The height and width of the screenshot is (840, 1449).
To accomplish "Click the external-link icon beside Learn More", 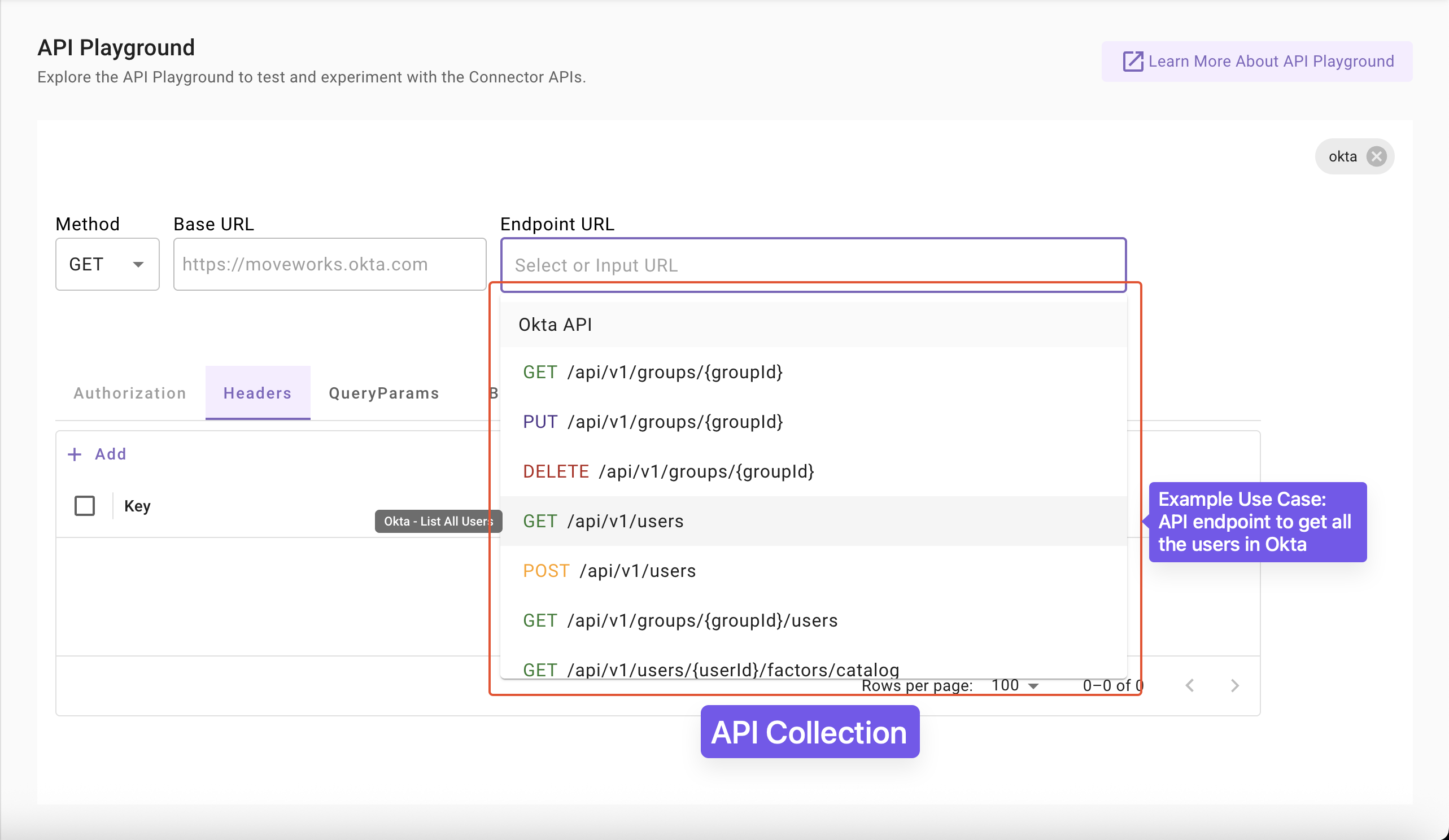I will click(x=1133, y=62).
